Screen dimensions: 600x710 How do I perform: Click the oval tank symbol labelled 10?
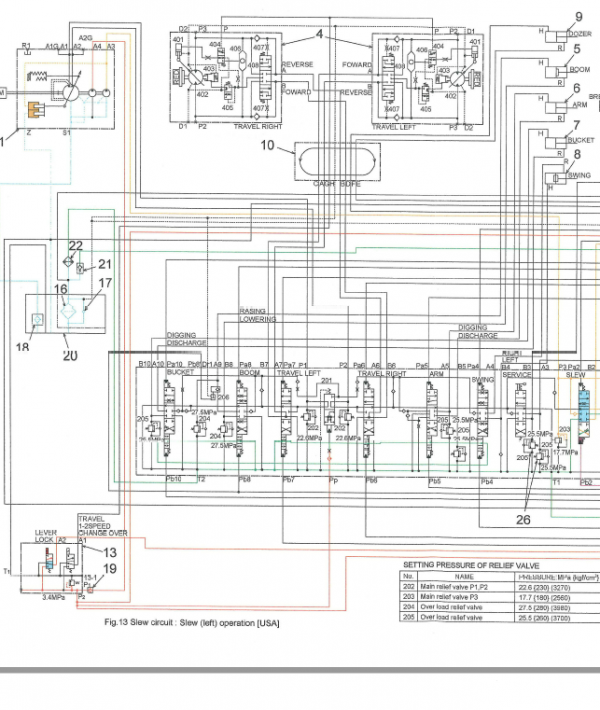coord(337,161)
